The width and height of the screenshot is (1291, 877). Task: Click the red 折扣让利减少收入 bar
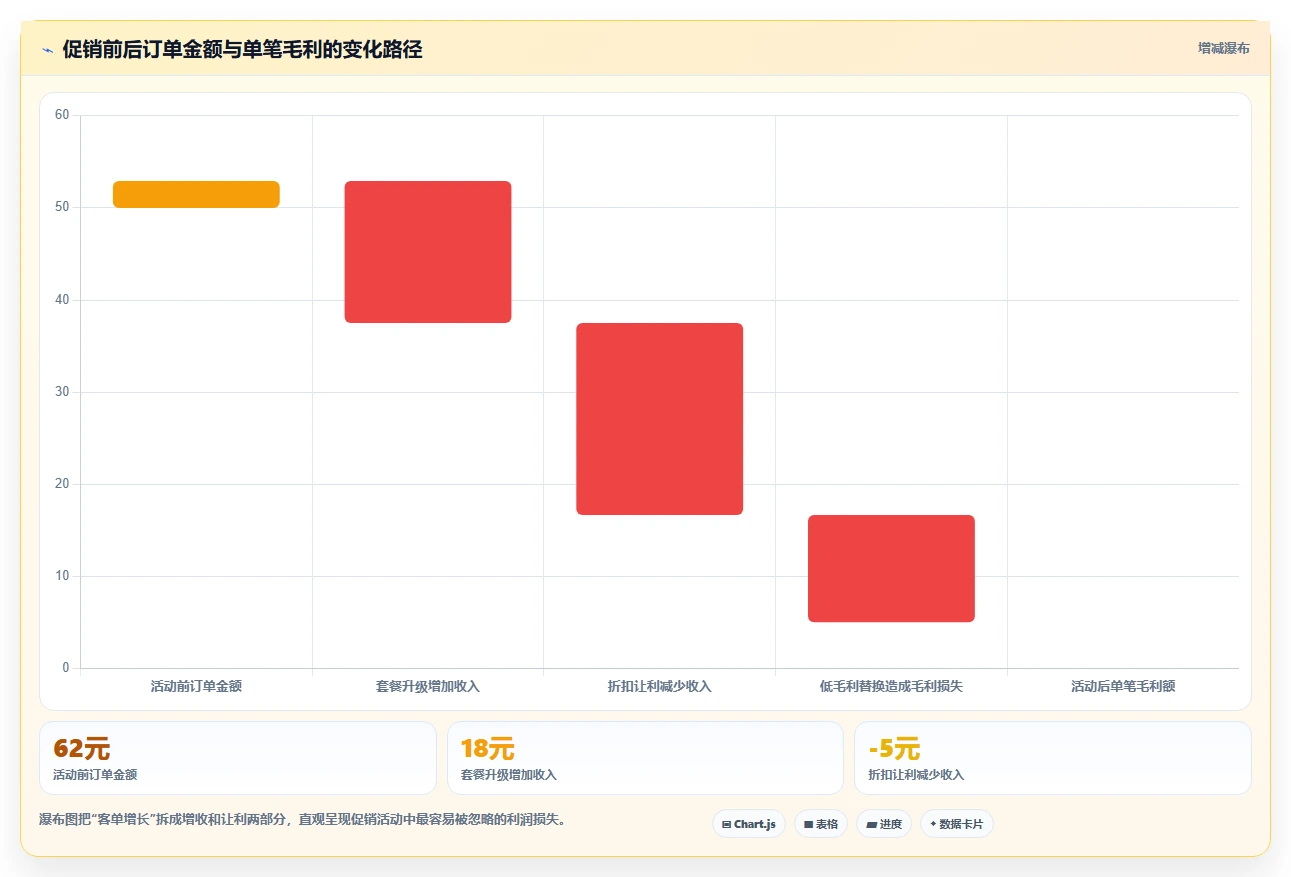(660, 419)
